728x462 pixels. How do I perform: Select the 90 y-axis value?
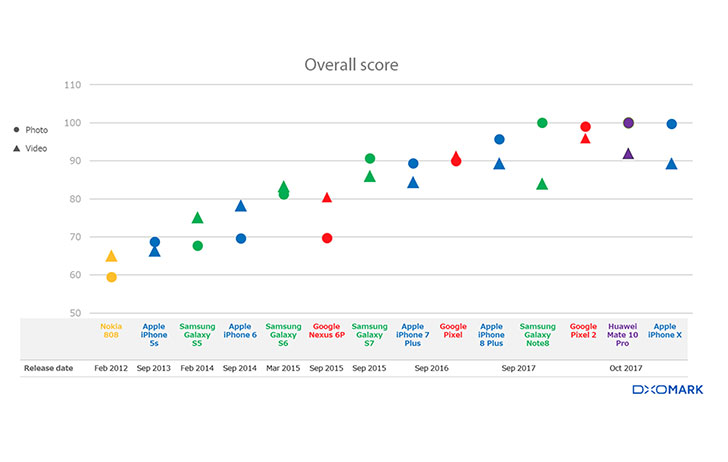pos(76,161)
